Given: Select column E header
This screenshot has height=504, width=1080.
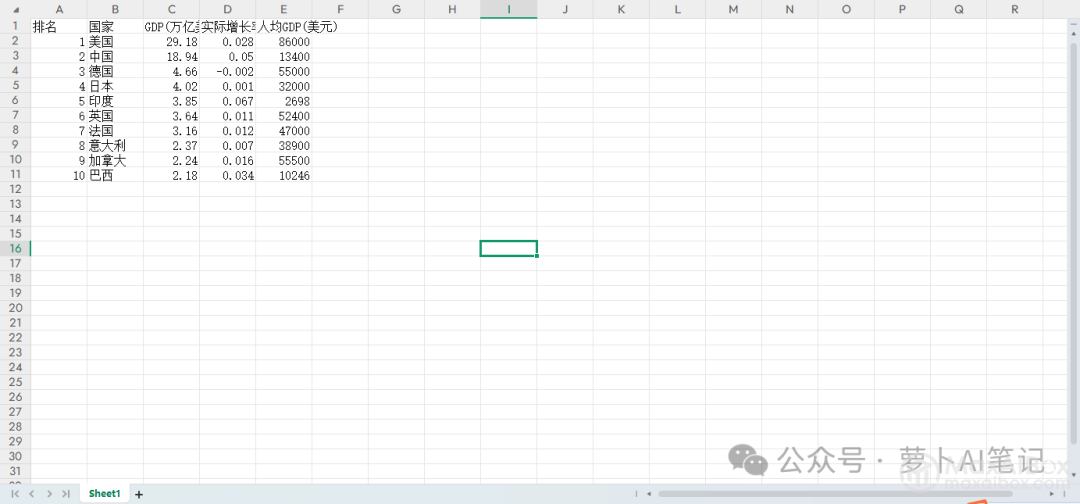Looking at the screenshot, I should [x=284, y=10].
